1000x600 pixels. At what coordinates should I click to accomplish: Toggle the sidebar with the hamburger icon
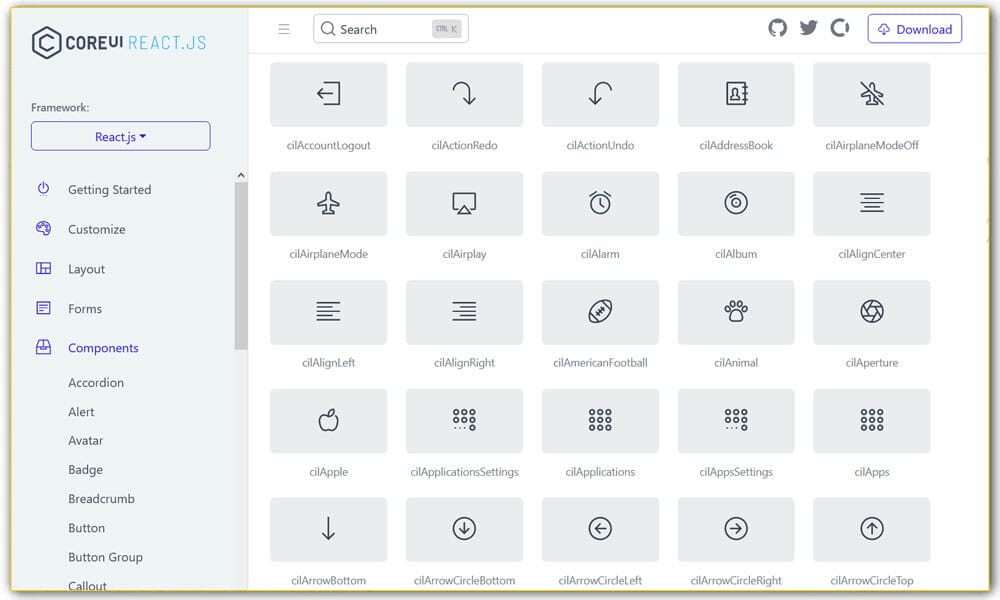pos(284,28)
